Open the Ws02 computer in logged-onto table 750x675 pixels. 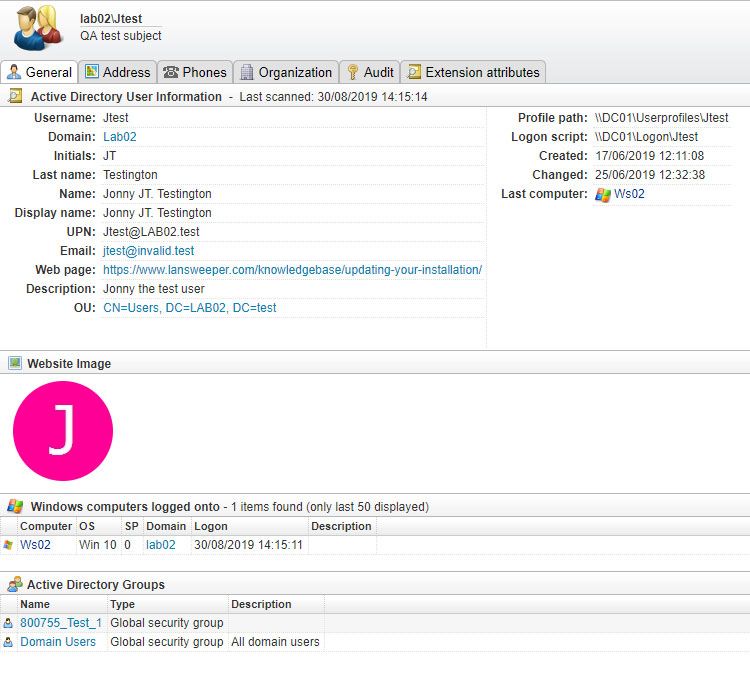click(35, 545)
